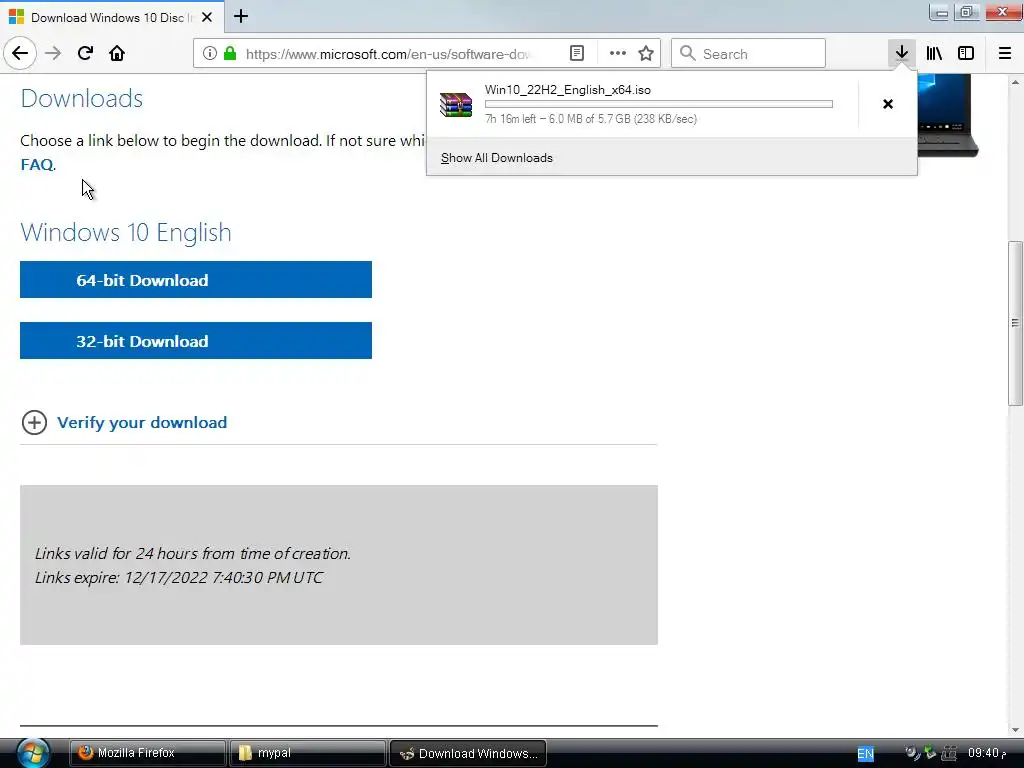Show sidebars toolbar button
This screenshot has width=1024, height=768.
[966, 54]
